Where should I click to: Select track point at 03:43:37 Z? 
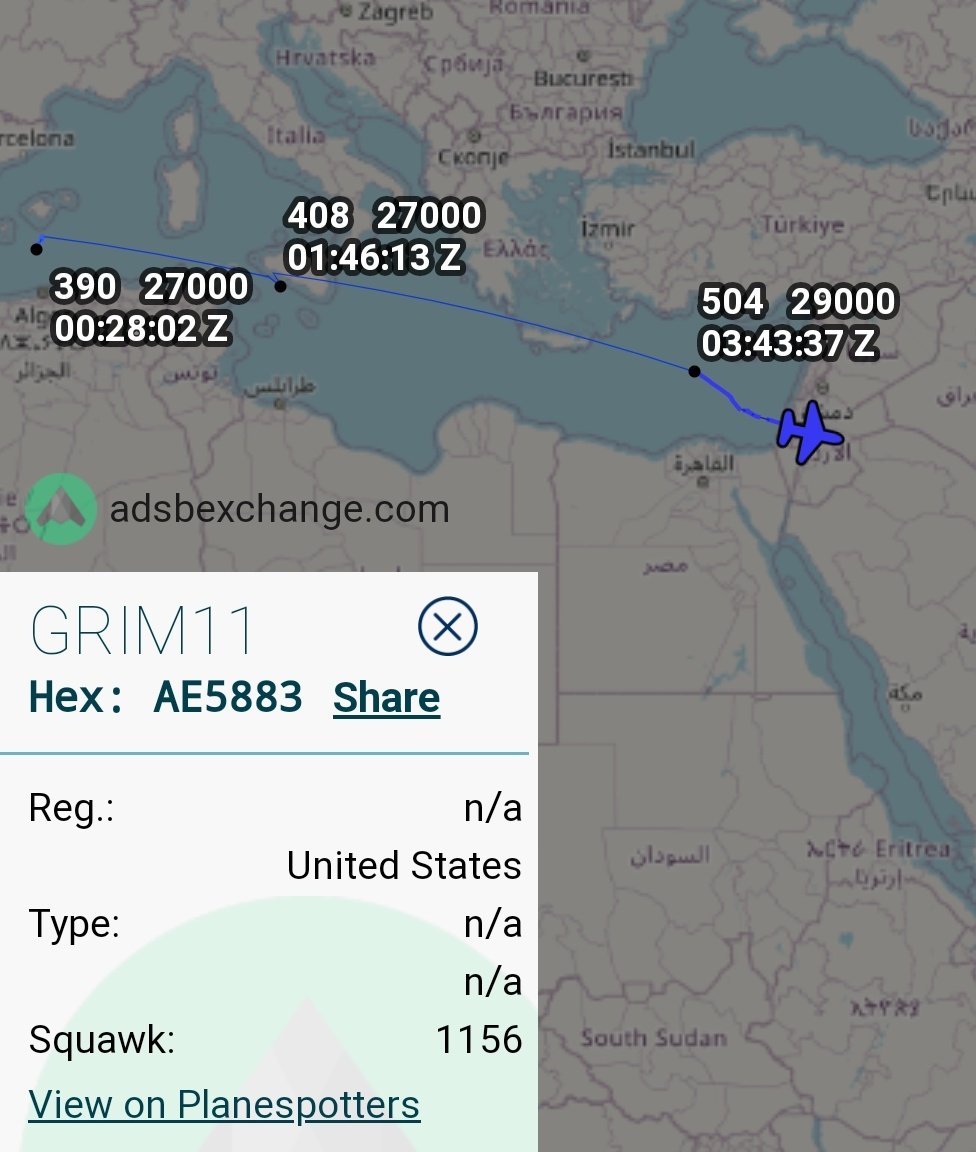[694, 371]
